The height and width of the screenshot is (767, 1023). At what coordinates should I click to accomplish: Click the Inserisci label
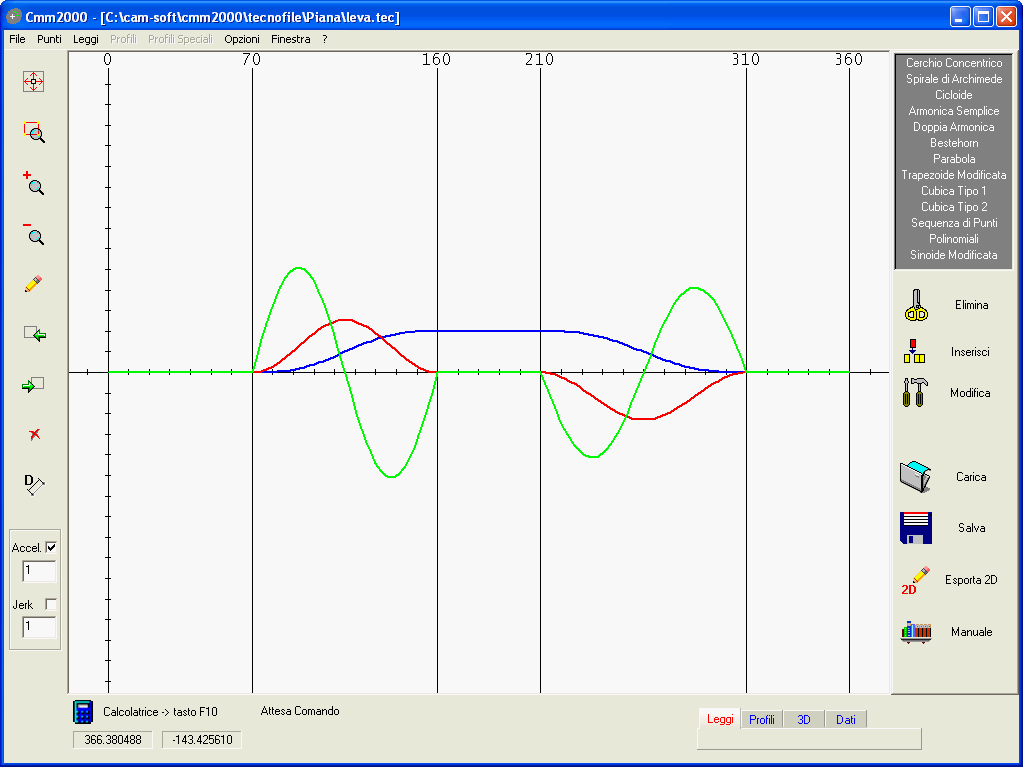970,352
